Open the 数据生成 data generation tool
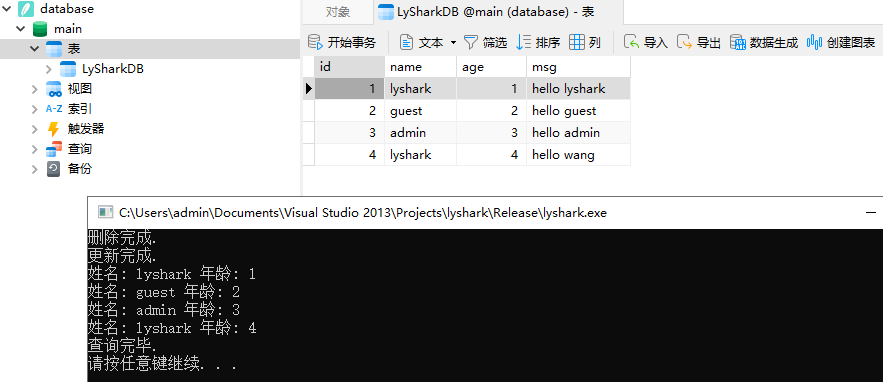This screenshot has height=382, width=883. coord(764,42)
